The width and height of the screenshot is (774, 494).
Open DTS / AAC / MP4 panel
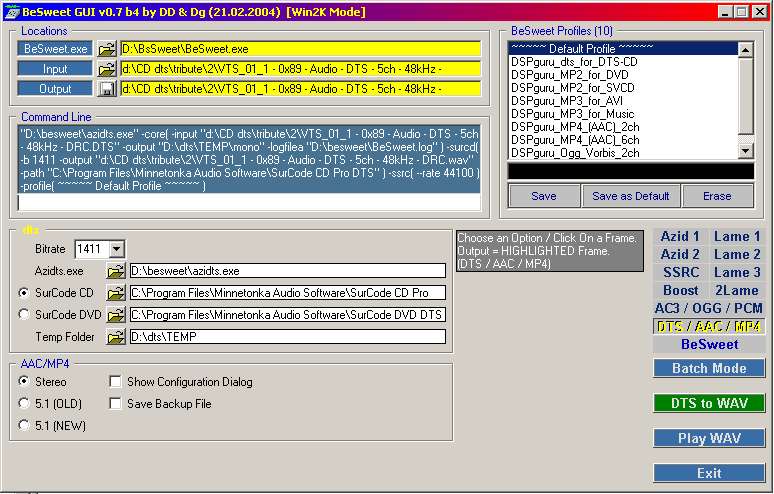coord(709,326)
